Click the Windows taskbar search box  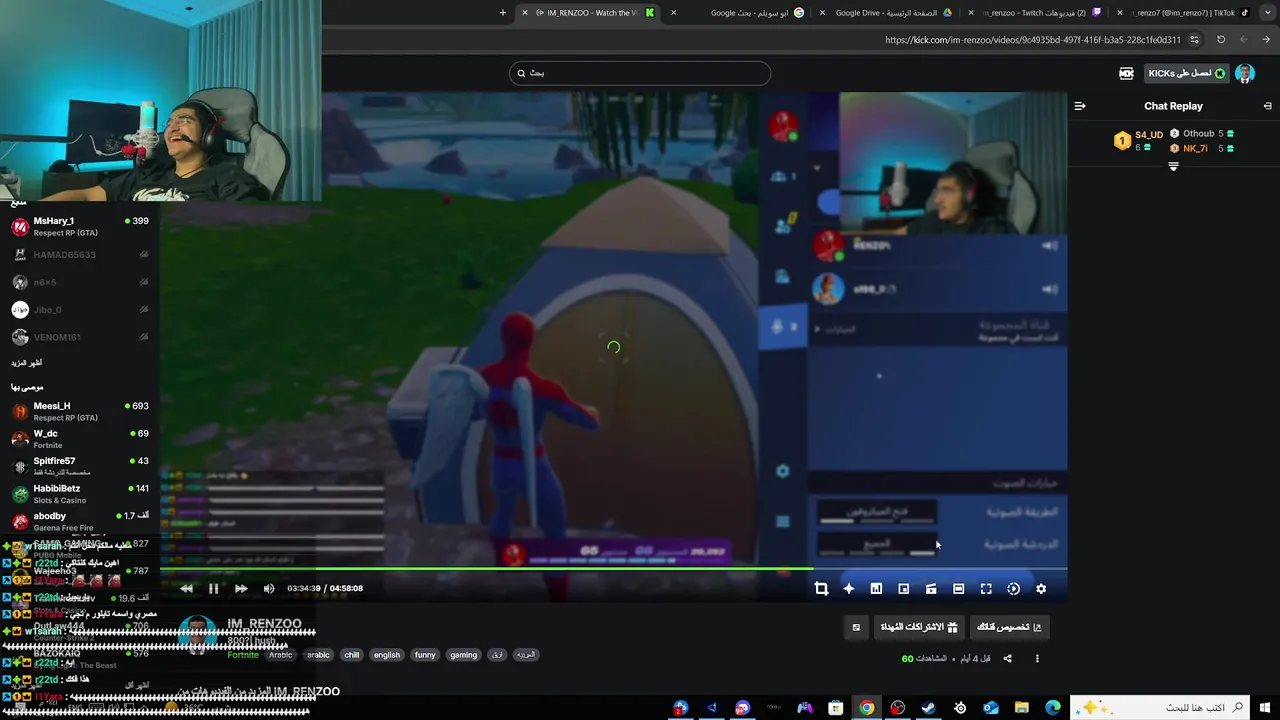pos(1159,708)
